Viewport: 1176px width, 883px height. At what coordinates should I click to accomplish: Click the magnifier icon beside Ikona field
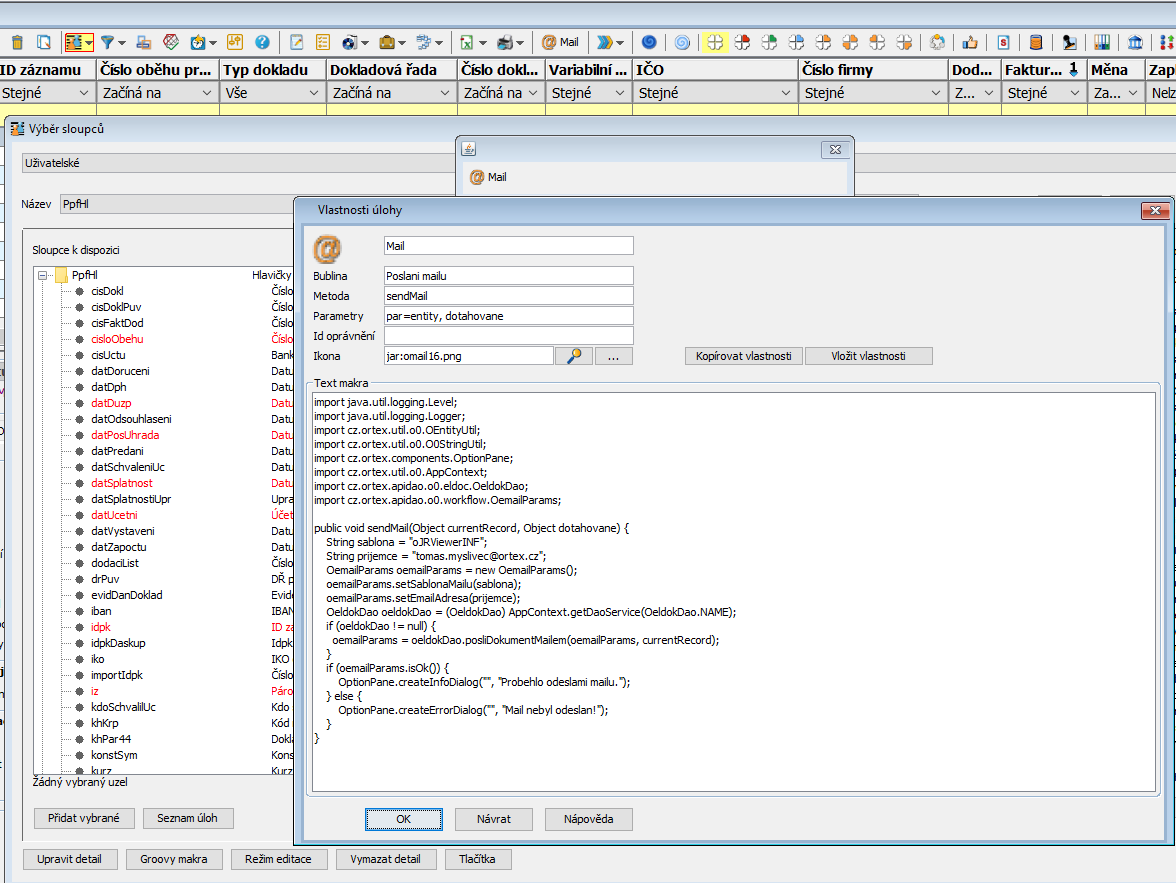point(574,356)
